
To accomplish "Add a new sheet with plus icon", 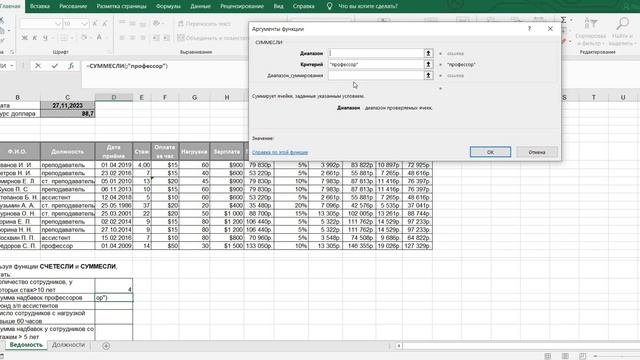I will [106, 346].
